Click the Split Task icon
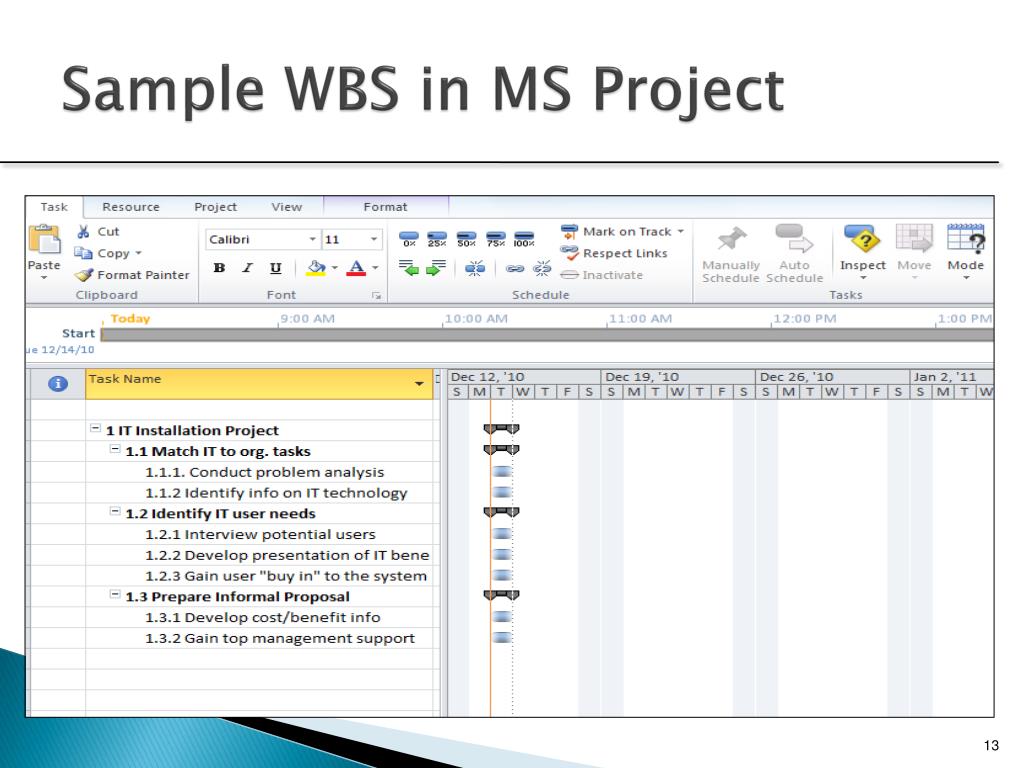 (475, 268)
